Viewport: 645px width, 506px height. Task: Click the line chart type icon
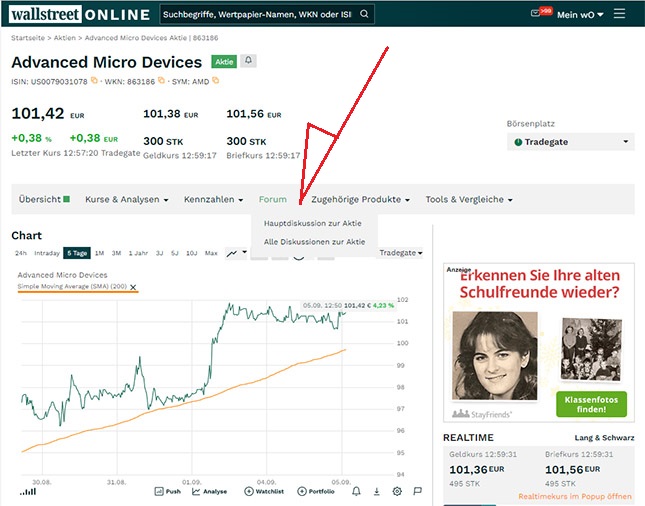tap(232, 253)
